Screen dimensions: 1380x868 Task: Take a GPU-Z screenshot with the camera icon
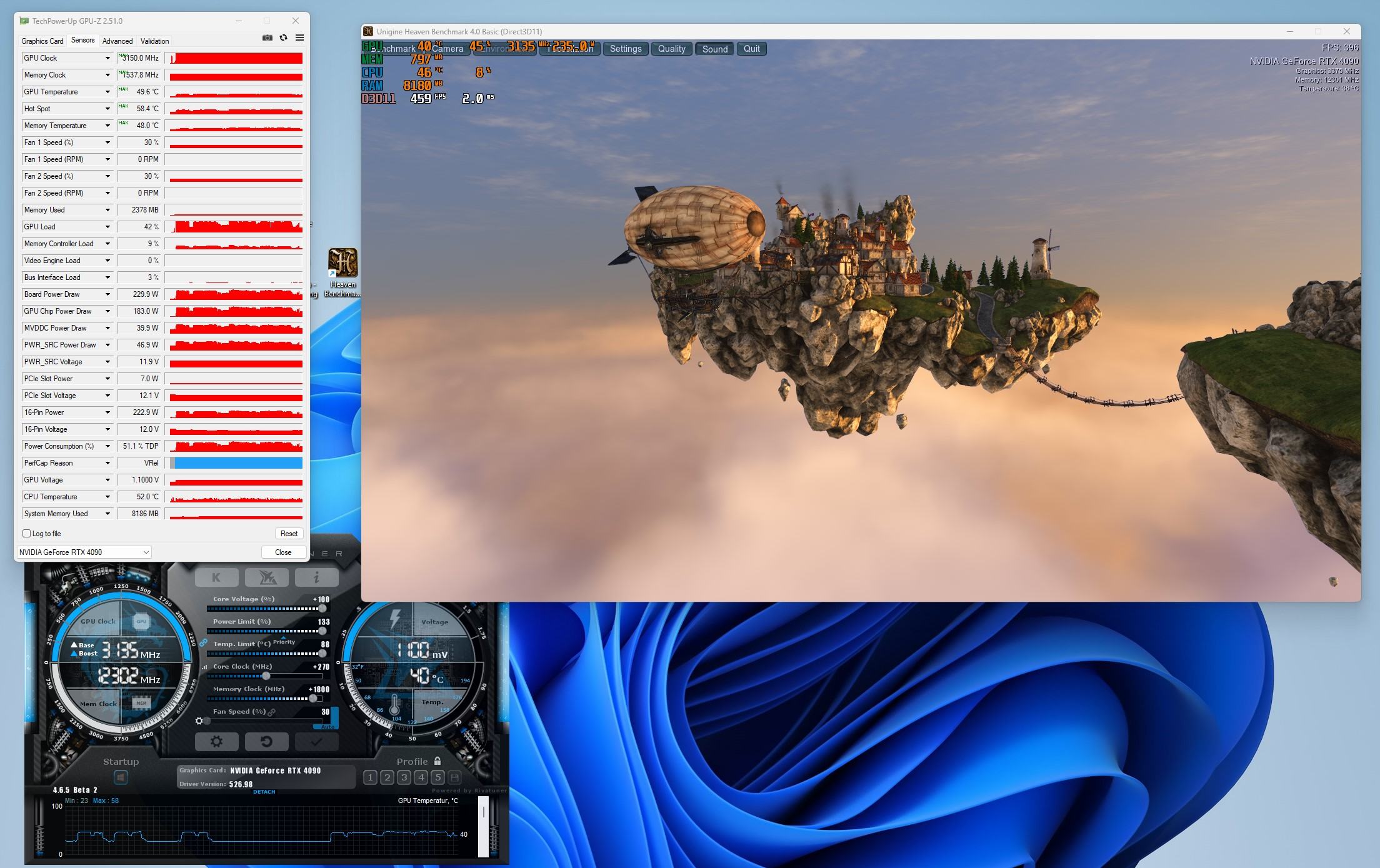coord(267,37)
